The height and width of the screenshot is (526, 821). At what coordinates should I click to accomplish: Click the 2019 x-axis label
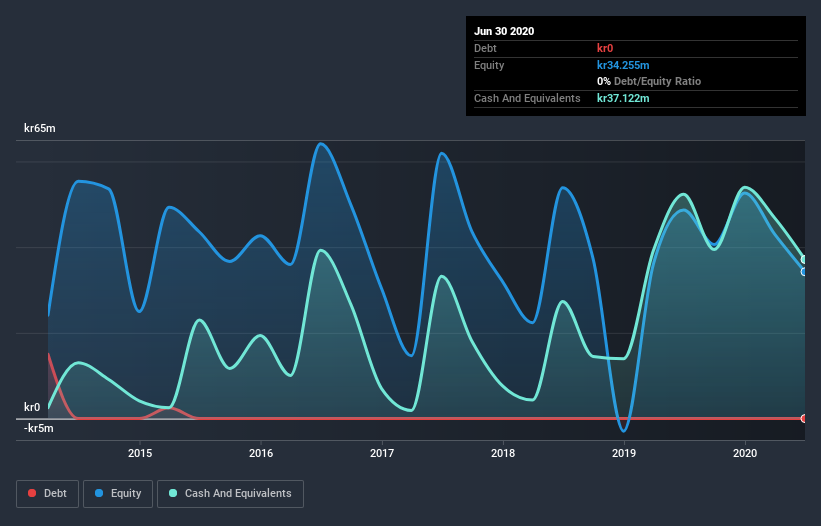tap(624, 453)
